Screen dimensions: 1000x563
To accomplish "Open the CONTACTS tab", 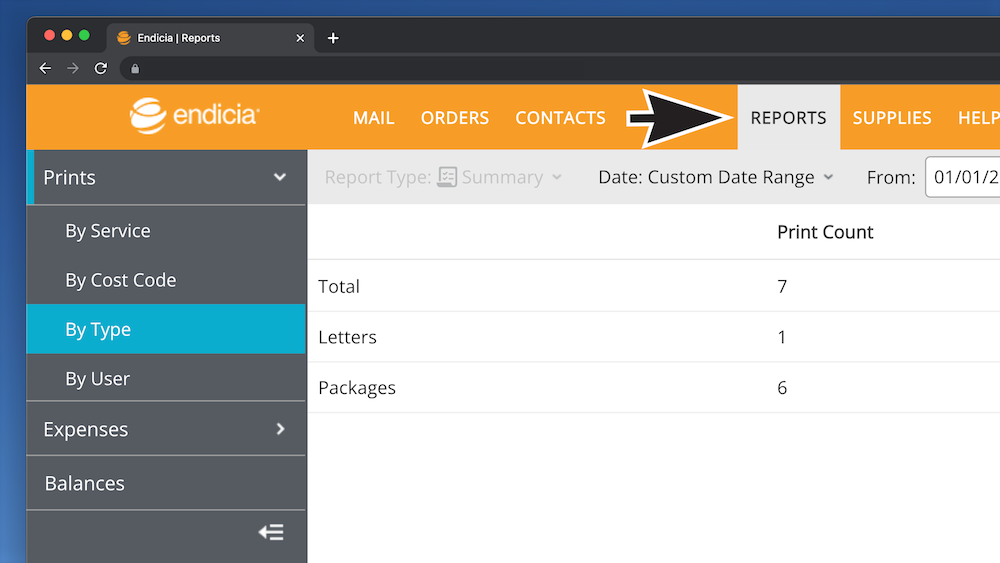I will 561,118.
